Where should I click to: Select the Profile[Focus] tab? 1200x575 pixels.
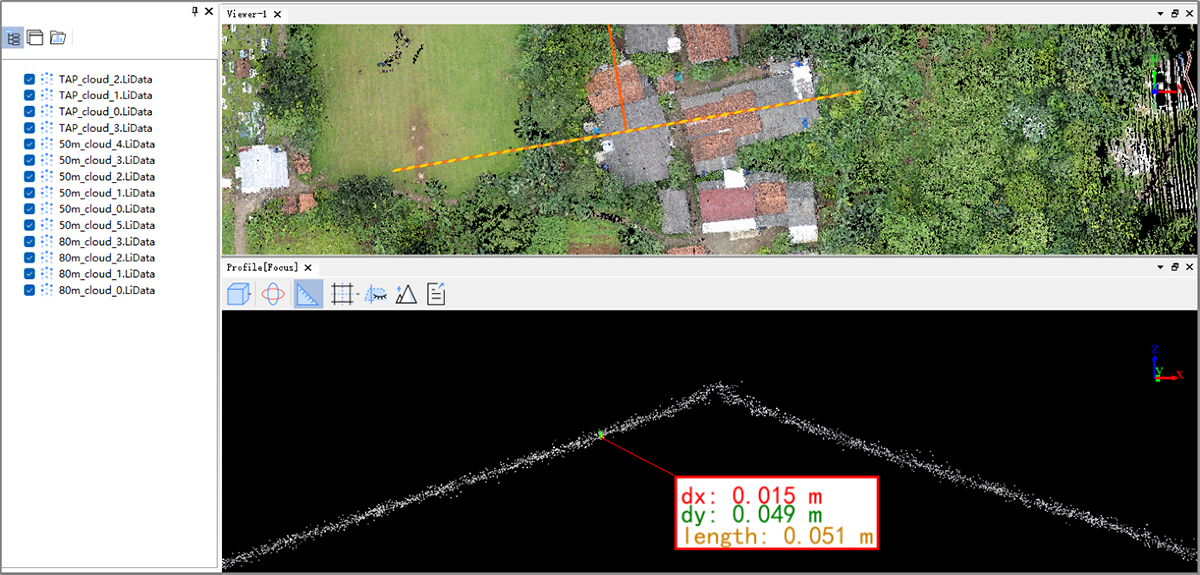point(263,268)
